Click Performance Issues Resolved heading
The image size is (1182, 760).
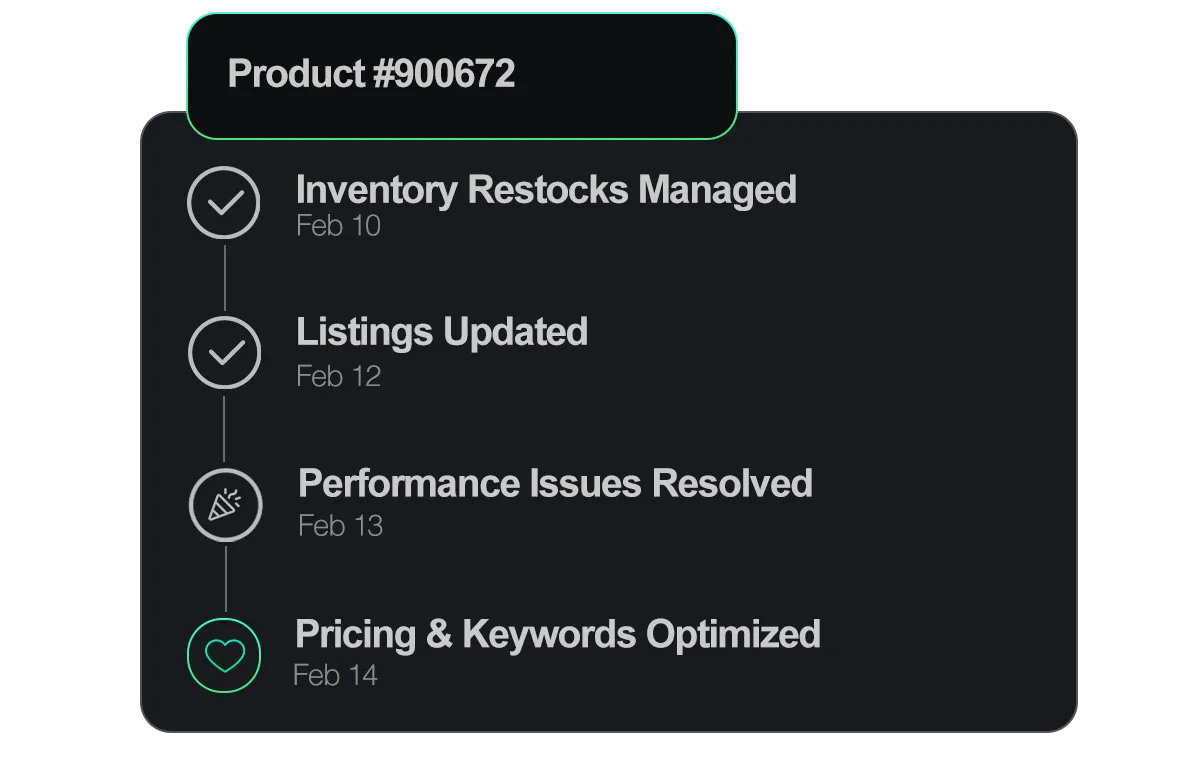click(x=556, y=483)
